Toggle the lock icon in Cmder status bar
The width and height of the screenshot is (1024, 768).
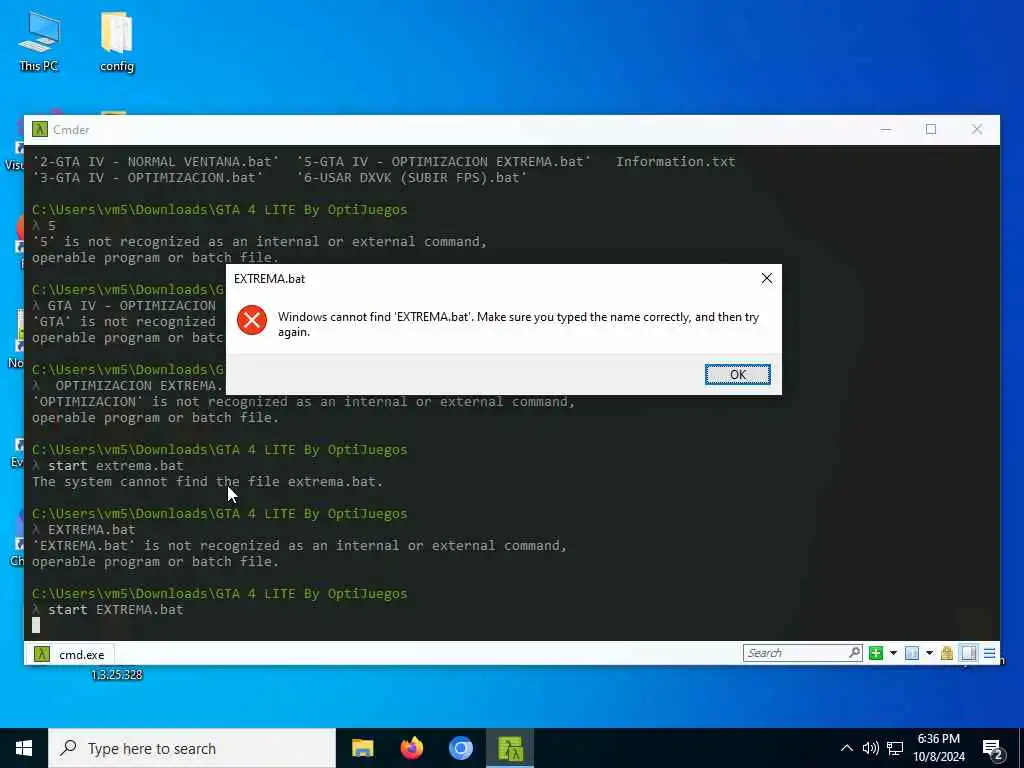point(947,653)
